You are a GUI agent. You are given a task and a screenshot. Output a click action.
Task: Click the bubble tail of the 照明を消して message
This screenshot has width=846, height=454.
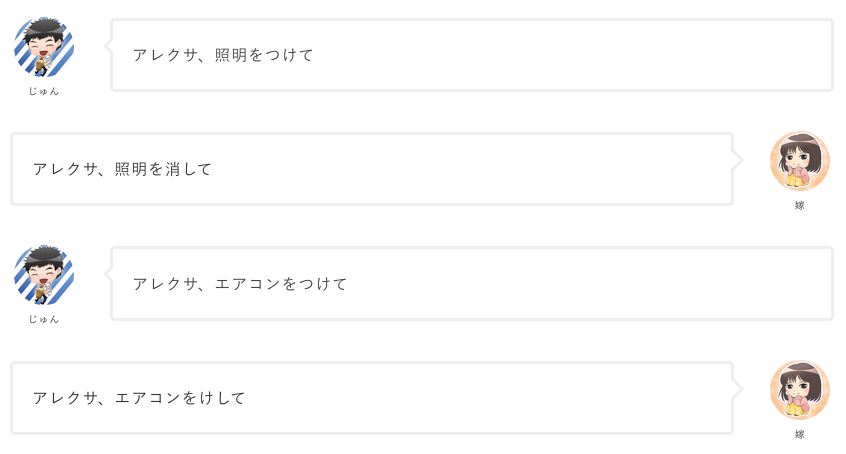coord(738,160)
